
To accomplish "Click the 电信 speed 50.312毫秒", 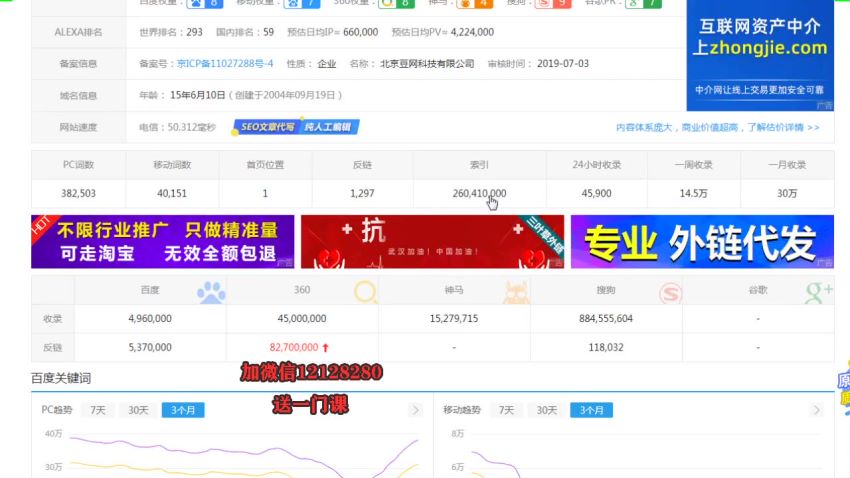I will [191, 127].
